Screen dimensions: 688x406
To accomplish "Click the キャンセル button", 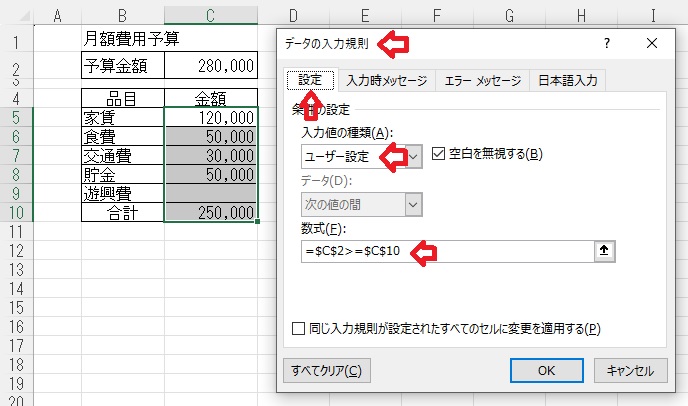I will (630, 370).
